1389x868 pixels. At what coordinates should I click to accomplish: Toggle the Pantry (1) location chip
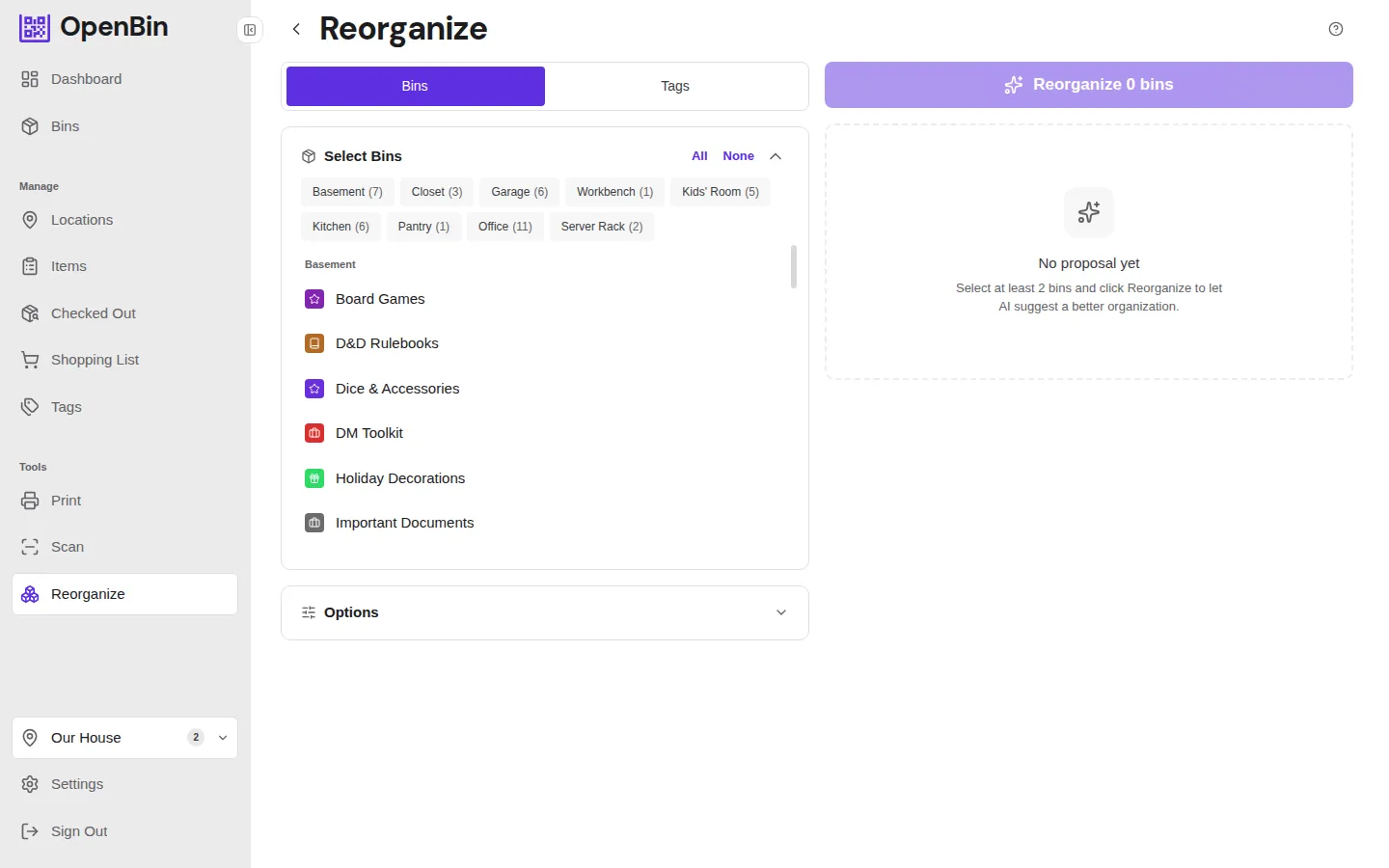[423, 227]
